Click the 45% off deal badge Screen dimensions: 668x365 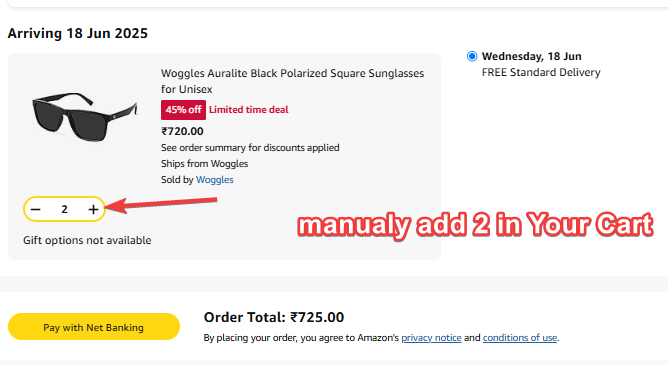tap(183, 110)
